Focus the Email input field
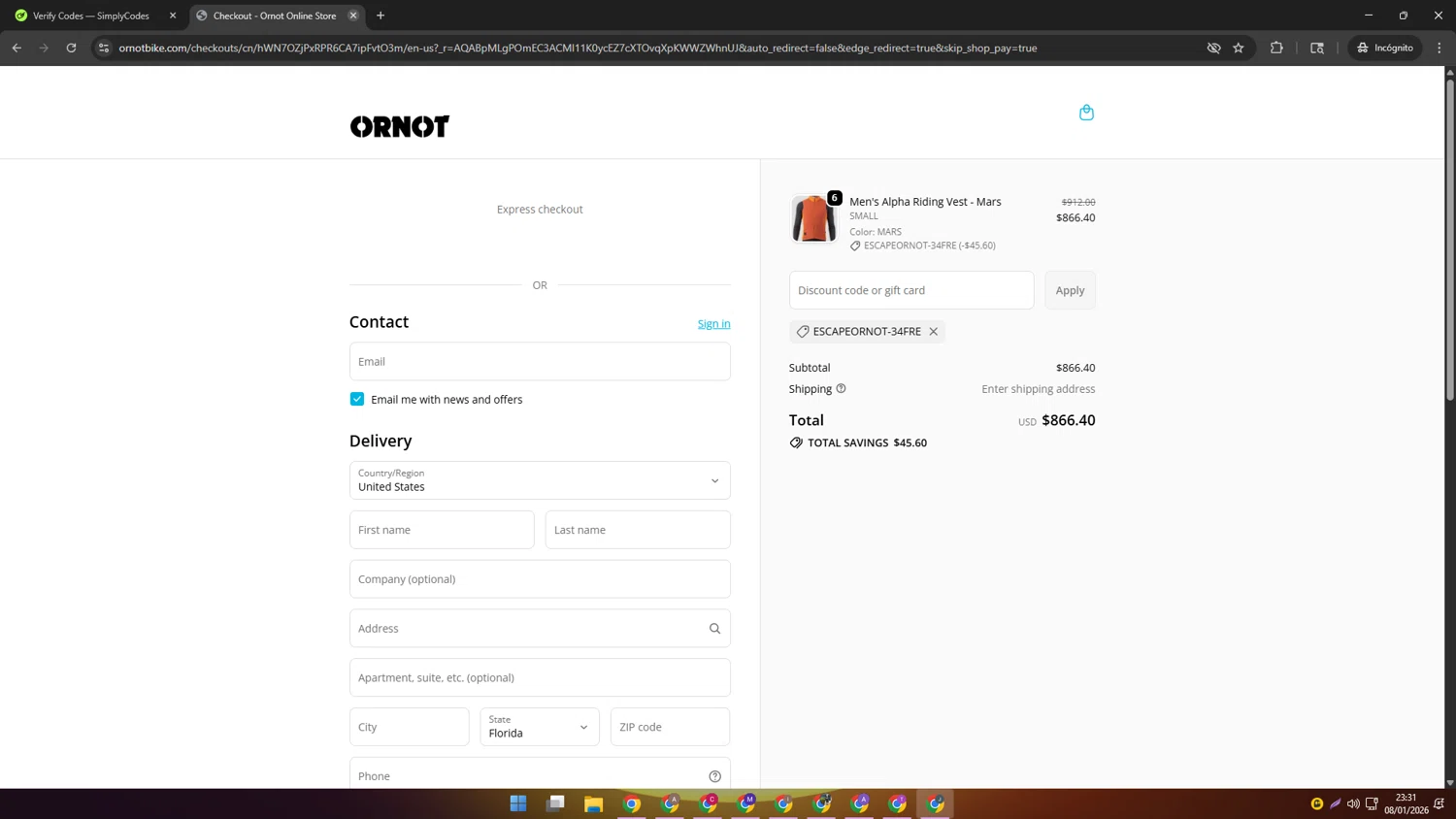The height and width of the screenshot is (819, 1456). click(540, 361)
